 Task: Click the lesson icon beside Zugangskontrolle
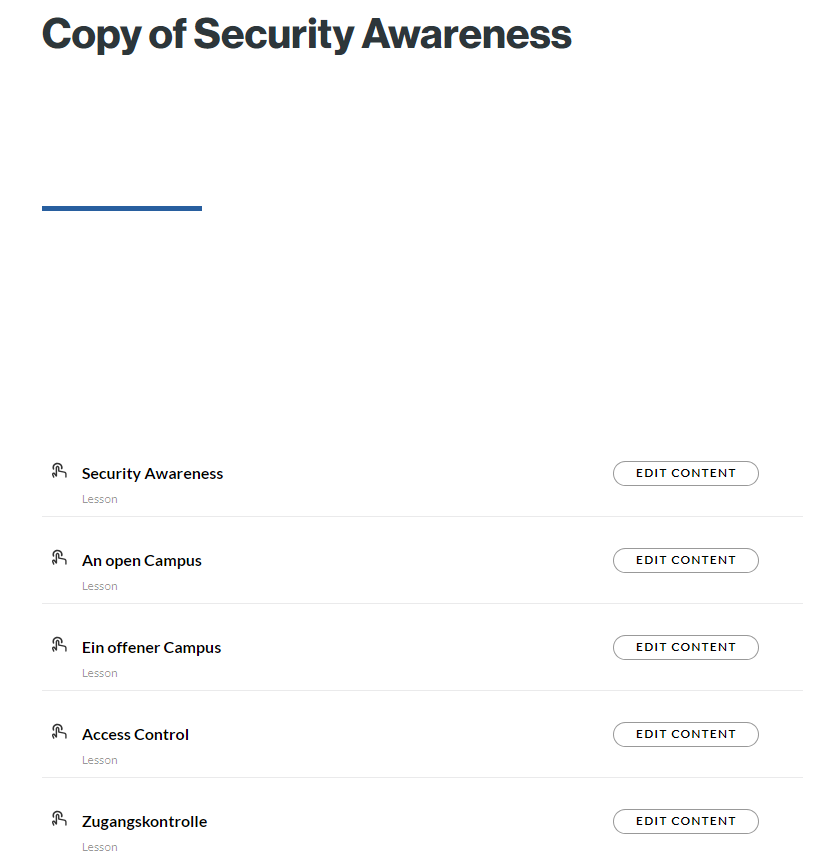(59, 819)
